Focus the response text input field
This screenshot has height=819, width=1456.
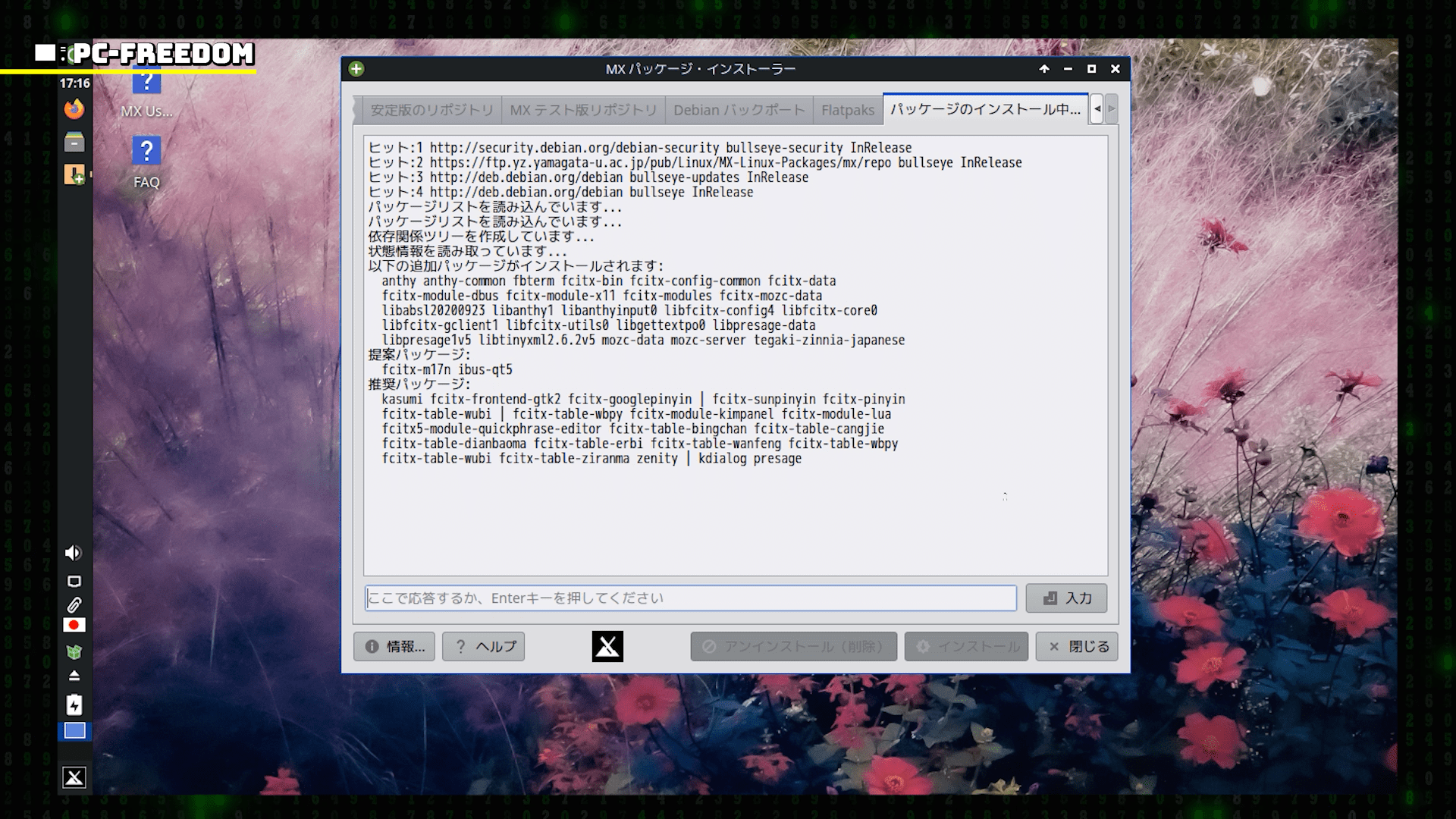click(690, 598)
